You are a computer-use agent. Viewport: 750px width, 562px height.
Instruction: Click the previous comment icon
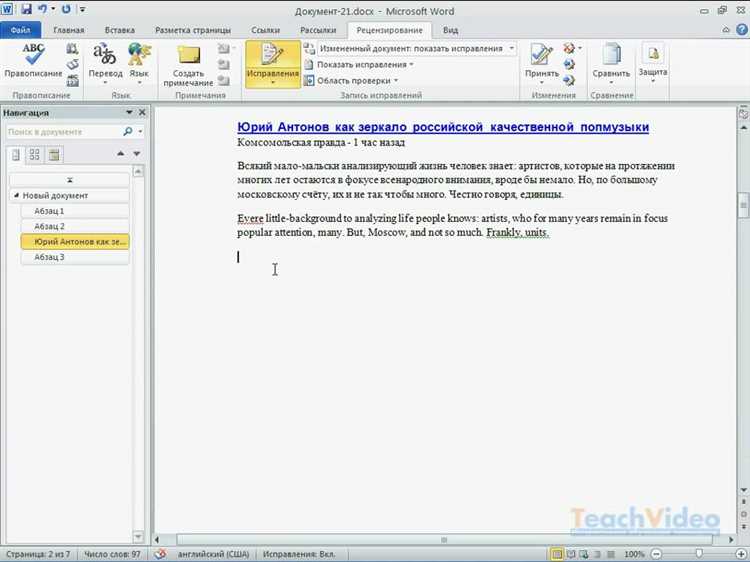click(223, 65)
